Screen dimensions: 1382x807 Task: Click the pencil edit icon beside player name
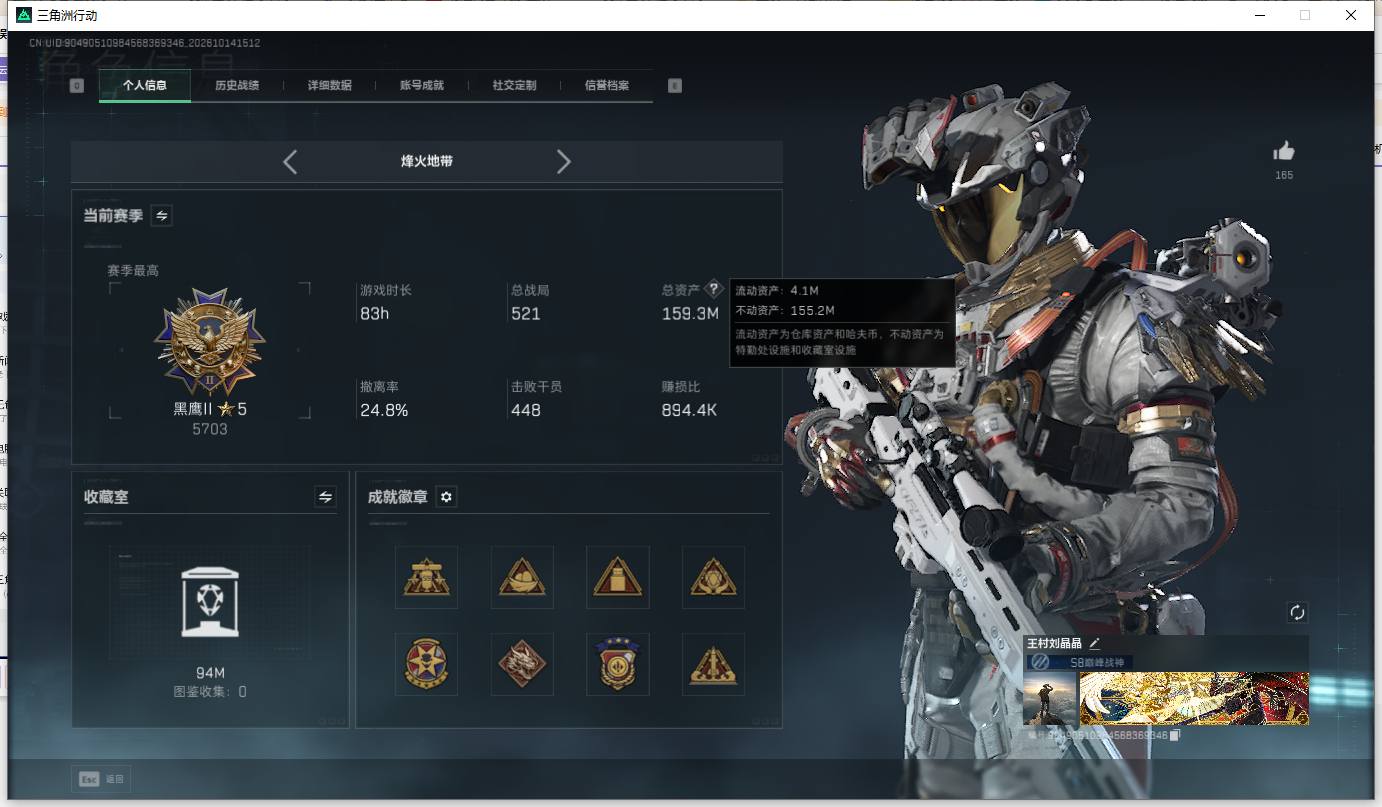1094,643
